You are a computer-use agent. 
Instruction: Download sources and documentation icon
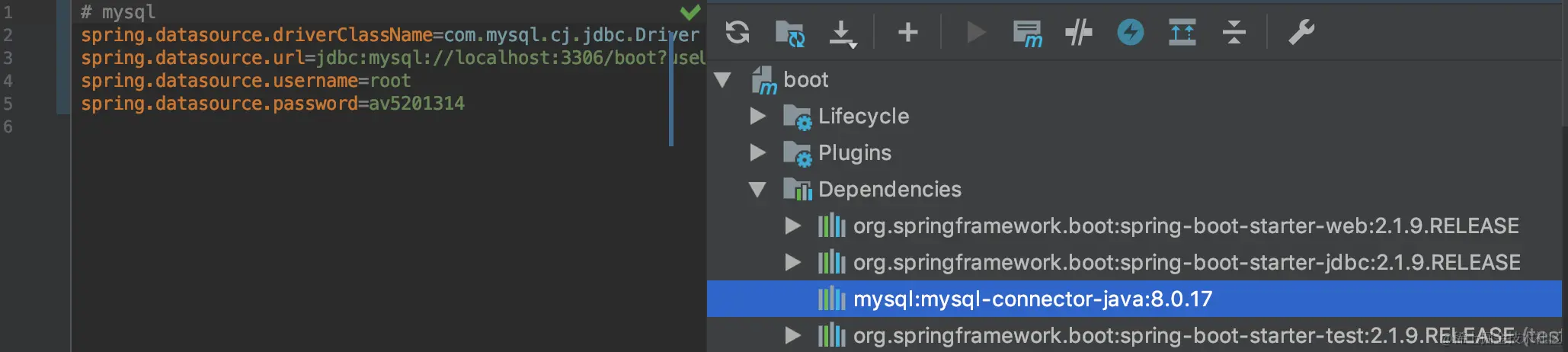coord(842,34)
